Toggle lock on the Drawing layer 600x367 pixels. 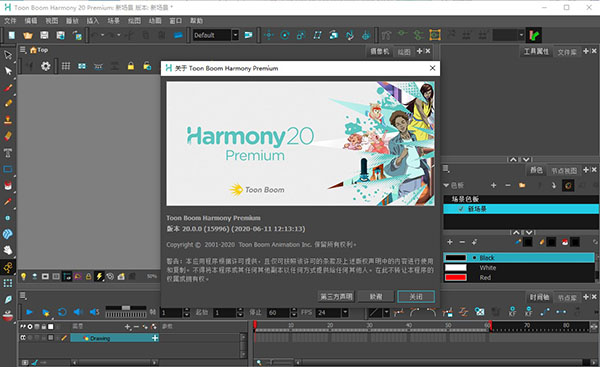[44, 338]
